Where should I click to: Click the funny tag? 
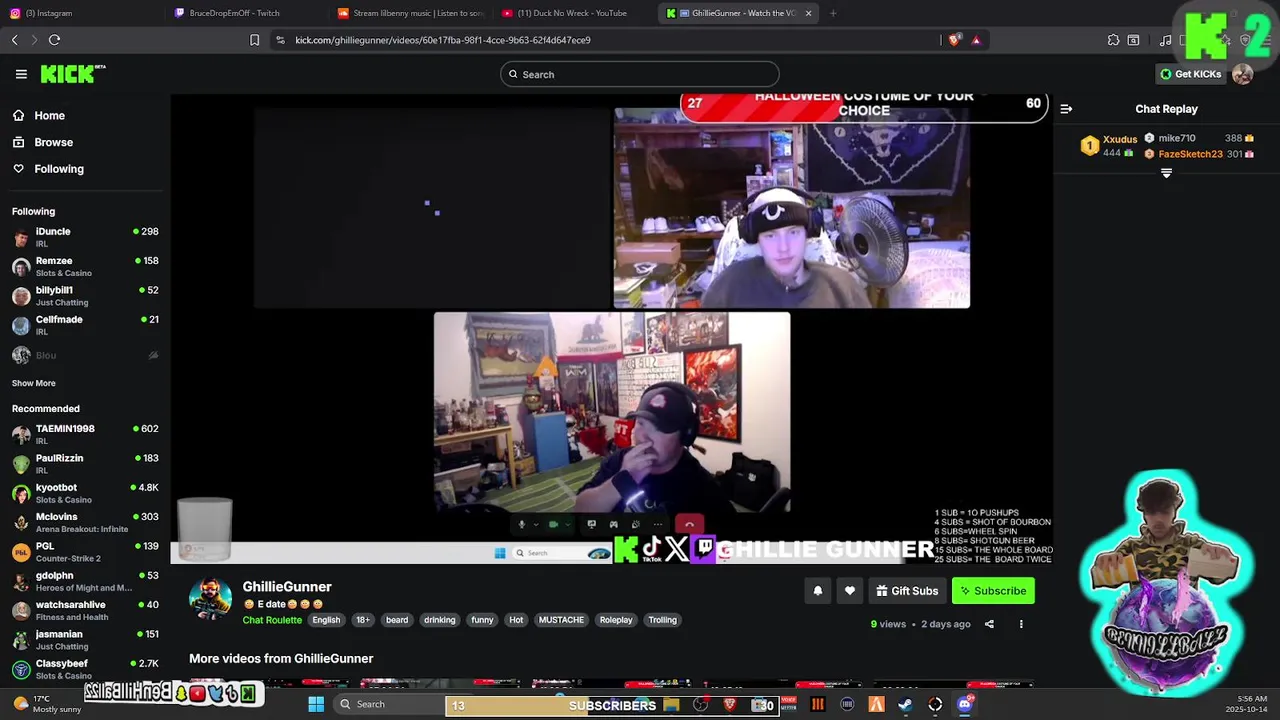(x=482, y=620)
